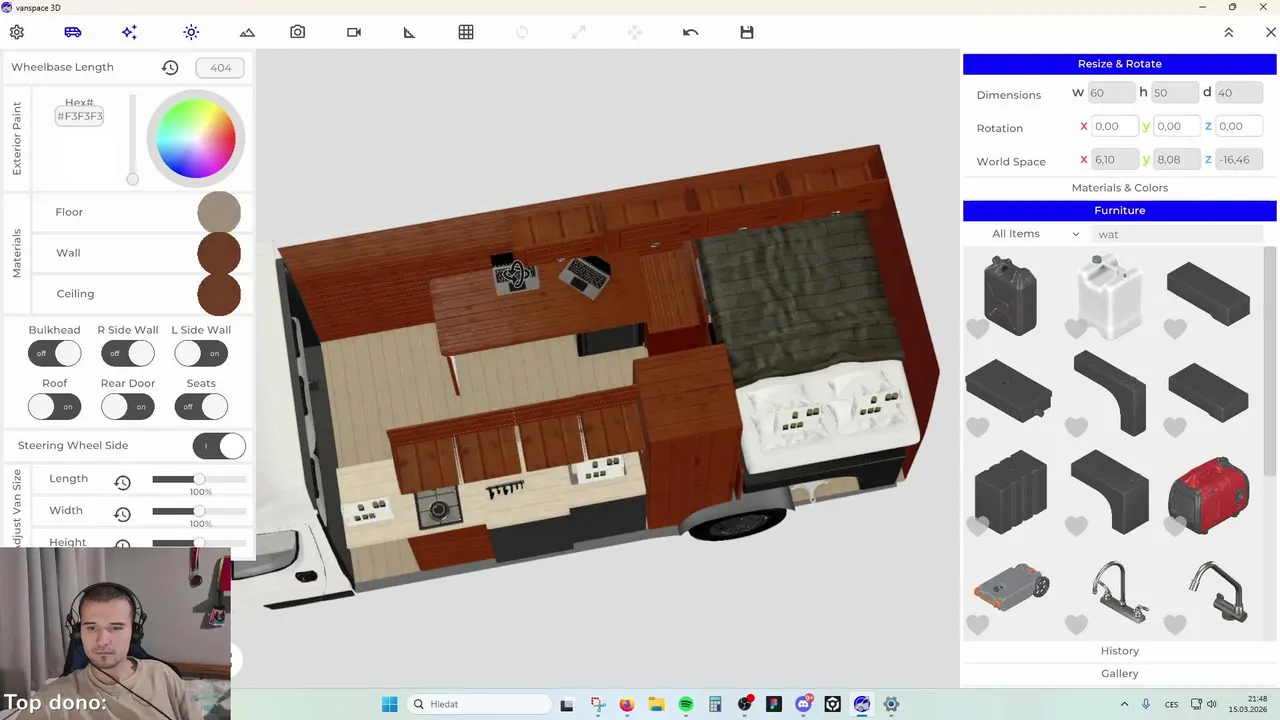The width and height of the screenshot is (1280, 720).
Task: Click the World Space z field
Action: point(1238,159)
